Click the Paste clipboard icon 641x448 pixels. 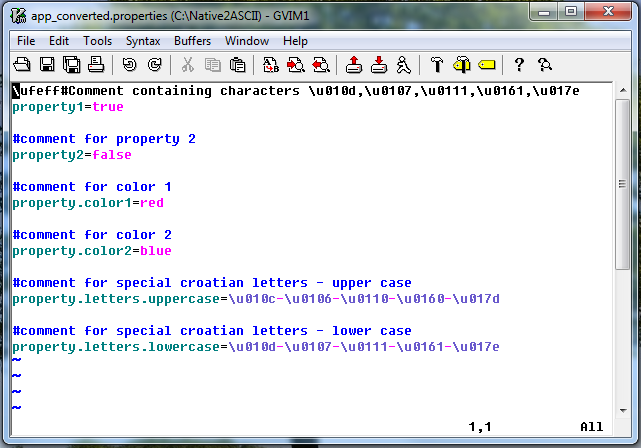(238, 65)
